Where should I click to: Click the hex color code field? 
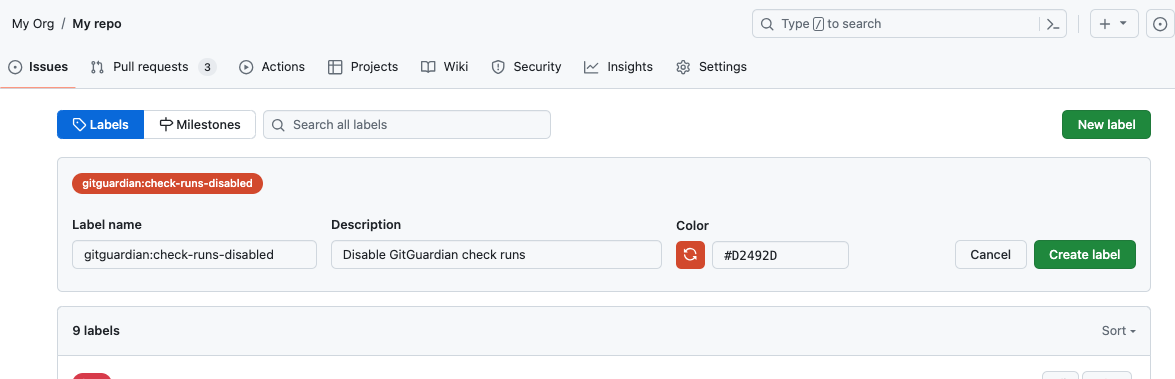coord(780,255)
